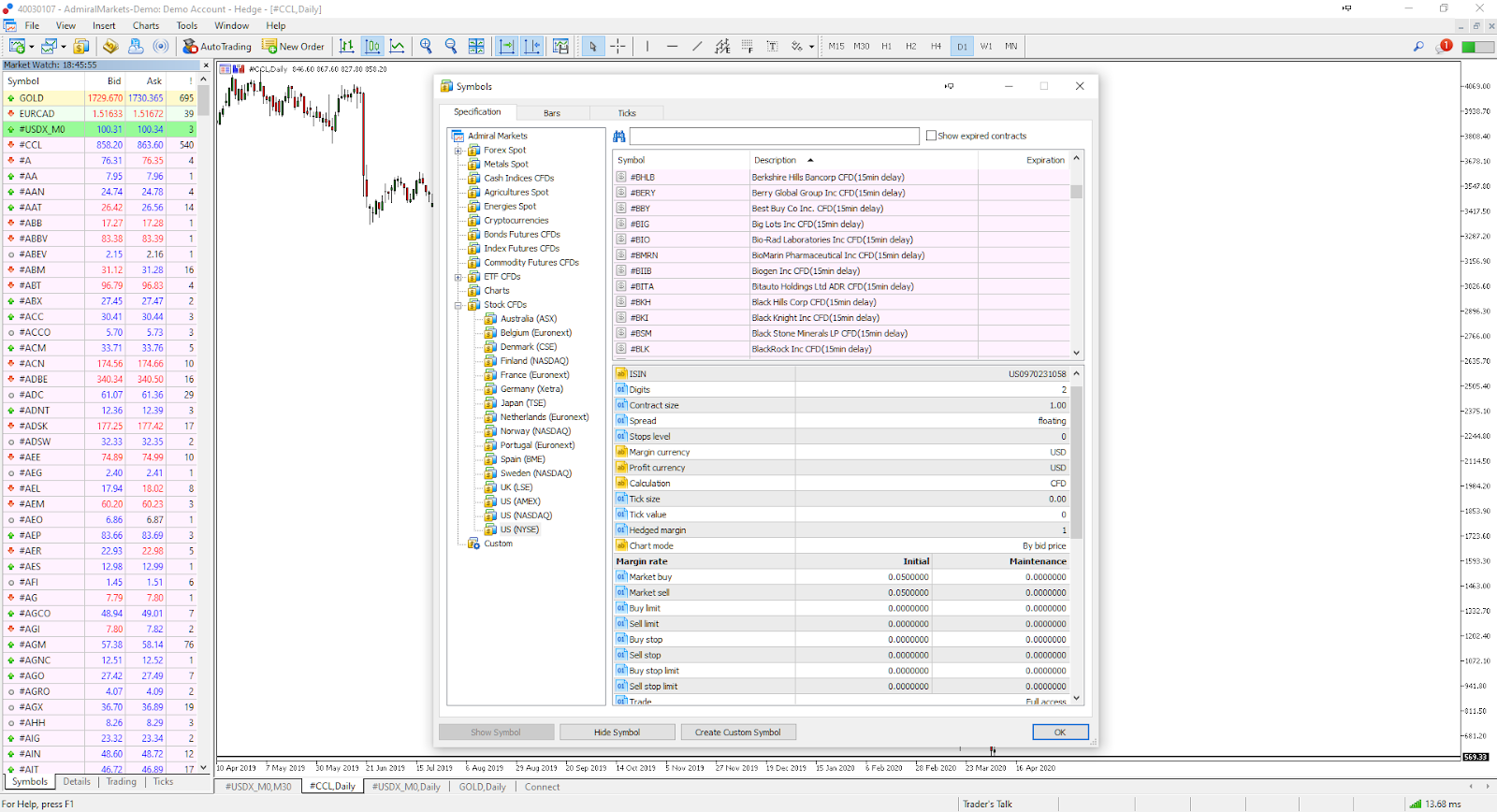The image size is (1497, 812).
Task: Click the zoom out magnifier icon
Action: coord(451,46)
